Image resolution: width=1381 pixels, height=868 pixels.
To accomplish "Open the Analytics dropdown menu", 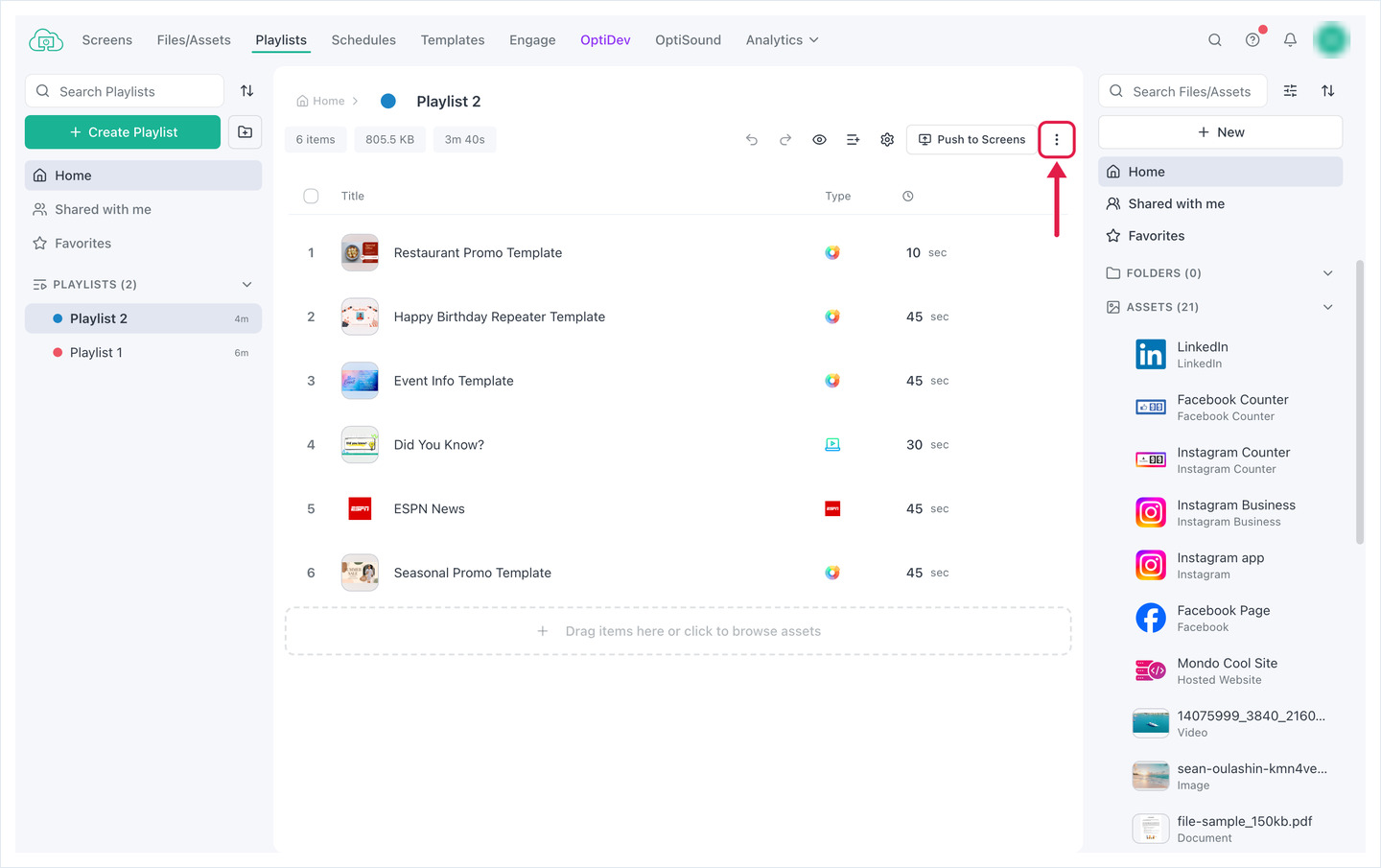I will 783,40.
